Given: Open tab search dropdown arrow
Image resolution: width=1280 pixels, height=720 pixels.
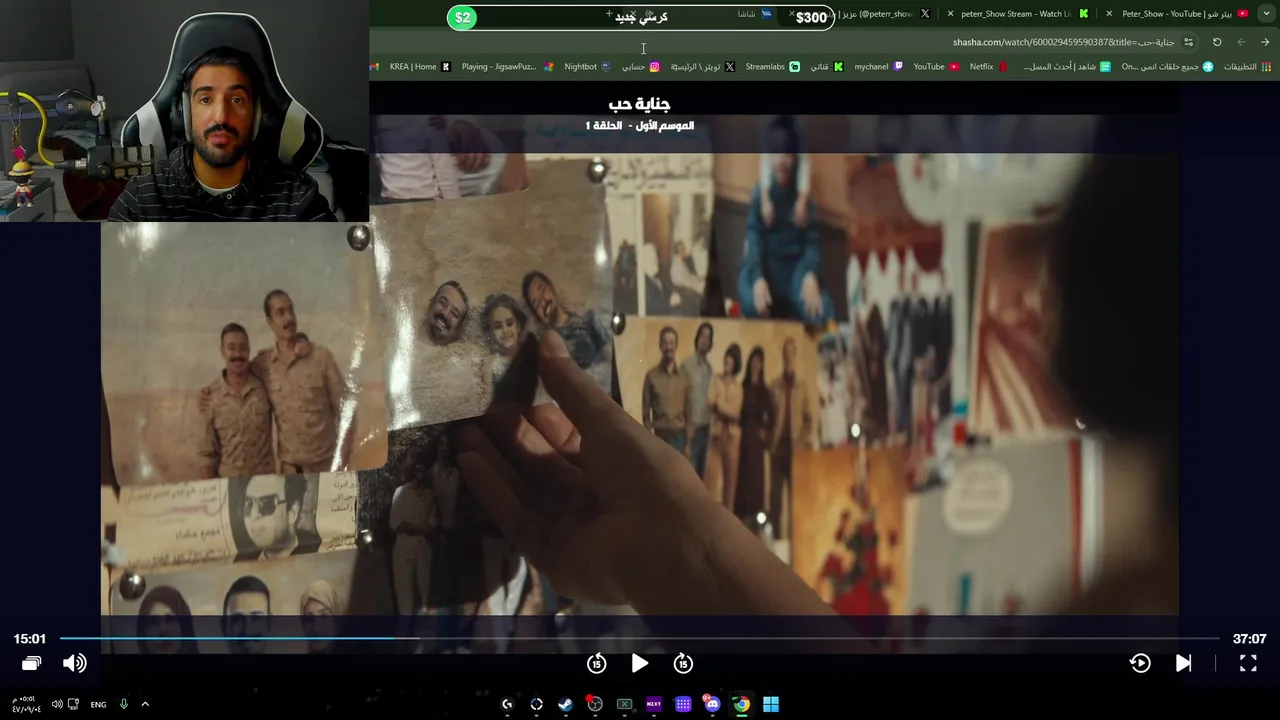Looking at the screenshot, I should pyautogui.click(x=1266, y=14).
